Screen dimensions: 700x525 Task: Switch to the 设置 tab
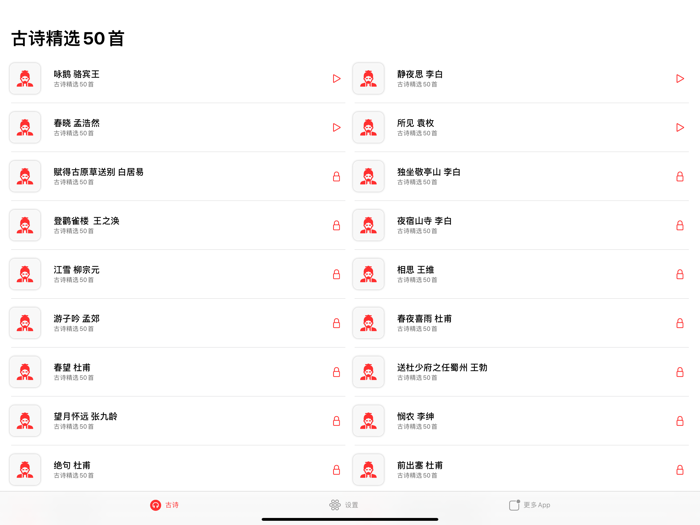click(x=344, y=505)
